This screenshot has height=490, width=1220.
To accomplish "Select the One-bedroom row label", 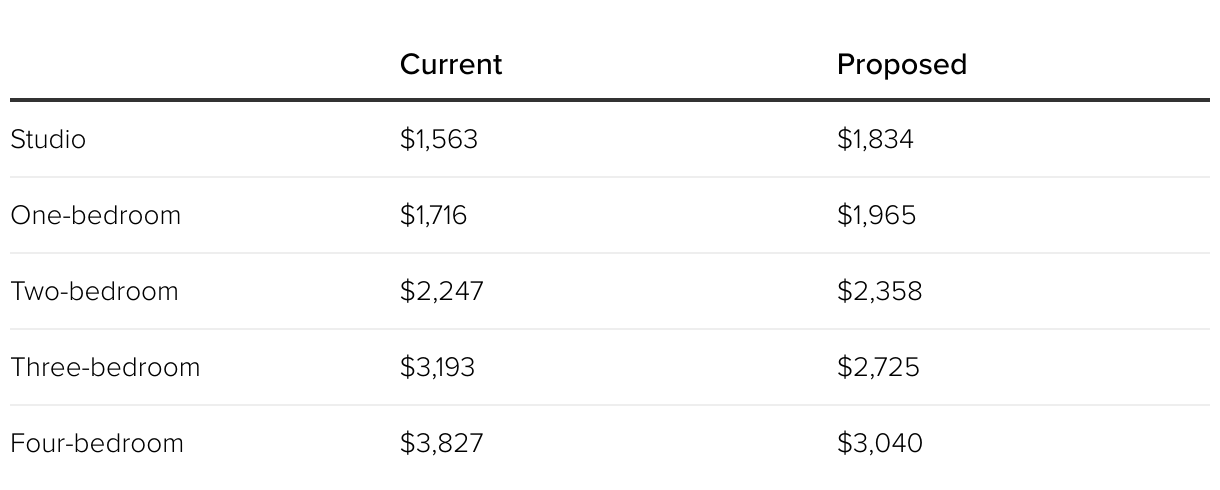I will [96, 215].
